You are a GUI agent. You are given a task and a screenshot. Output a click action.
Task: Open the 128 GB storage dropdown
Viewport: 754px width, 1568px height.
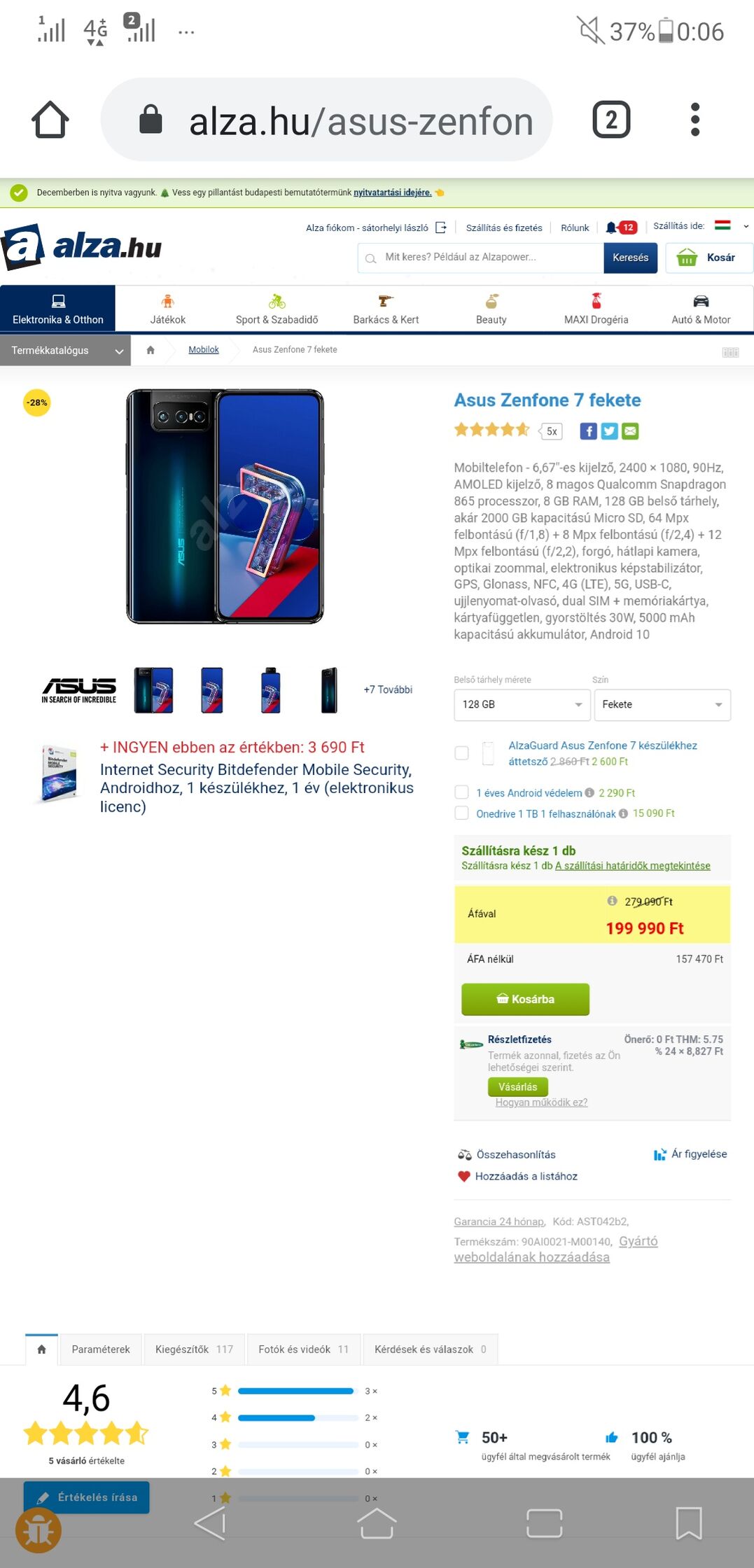[x=522, y=705]
